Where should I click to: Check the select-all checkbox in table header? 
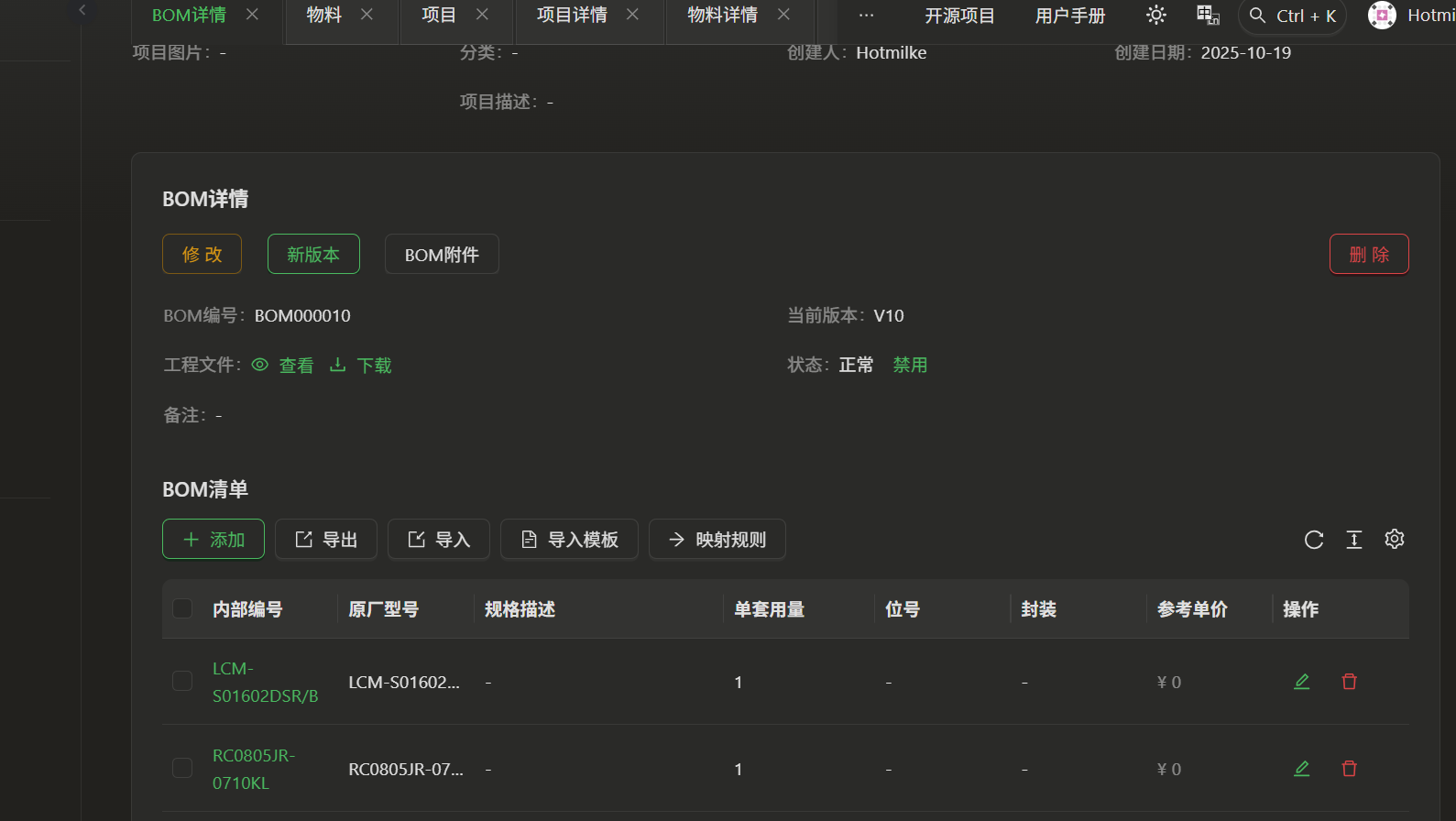[182, 609]
